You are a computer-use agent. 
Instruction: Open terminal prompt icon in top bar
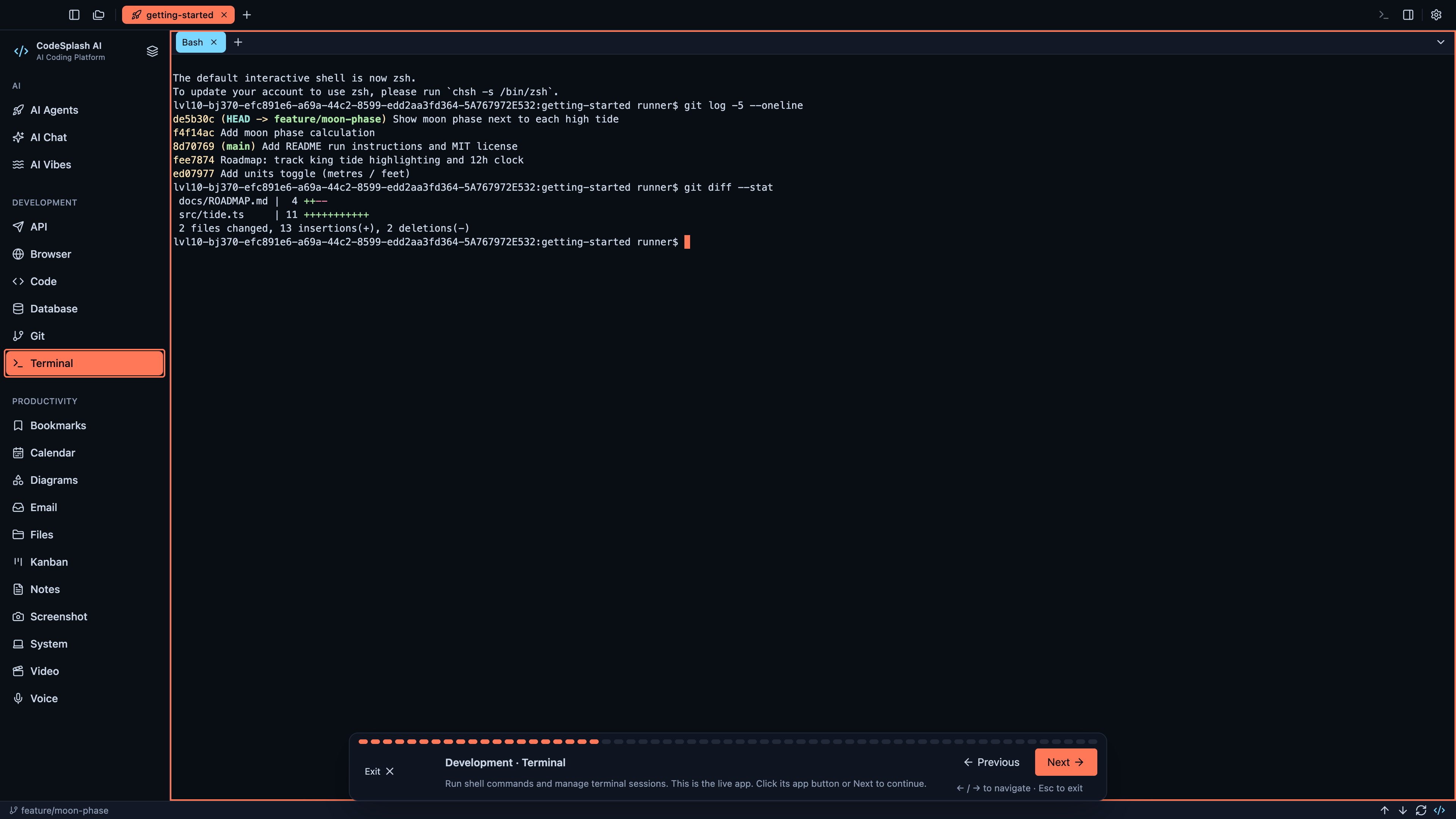(1383, 15)
